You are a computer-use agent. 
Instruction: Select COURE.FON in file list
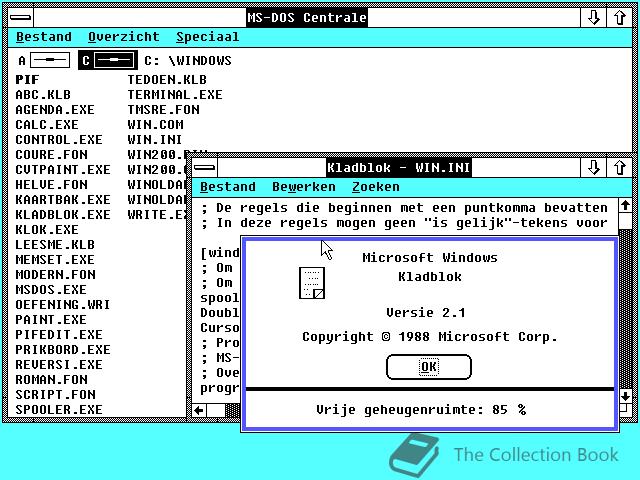51,155
